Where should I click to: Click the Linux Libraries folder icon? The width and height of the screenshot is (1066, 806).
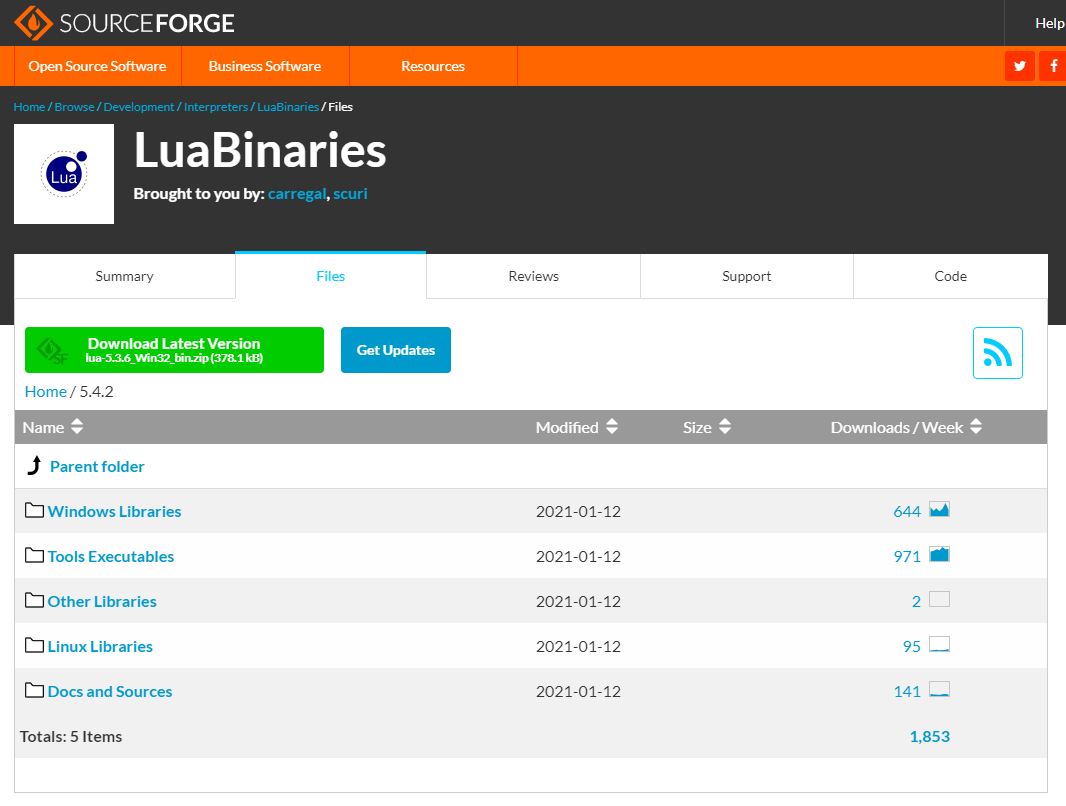tap(34, 645)
